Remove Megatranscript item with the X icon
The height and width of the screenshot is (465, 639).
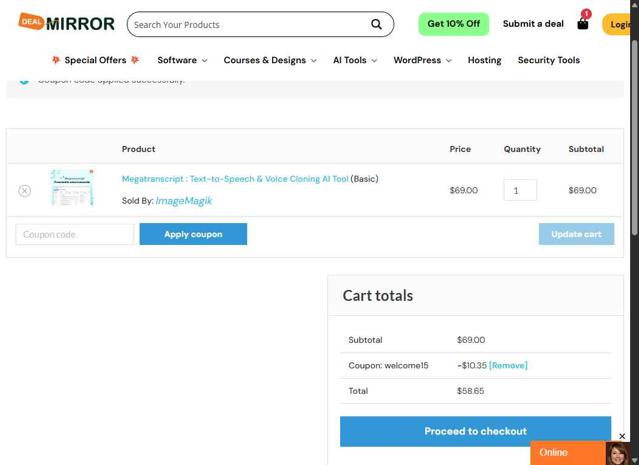(x=24, y=190)
